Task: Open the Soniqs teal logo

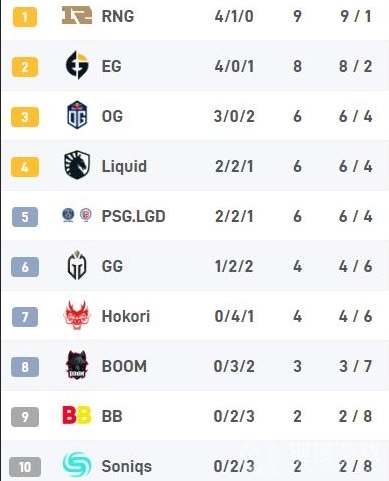Action: (x=77, y=465)
